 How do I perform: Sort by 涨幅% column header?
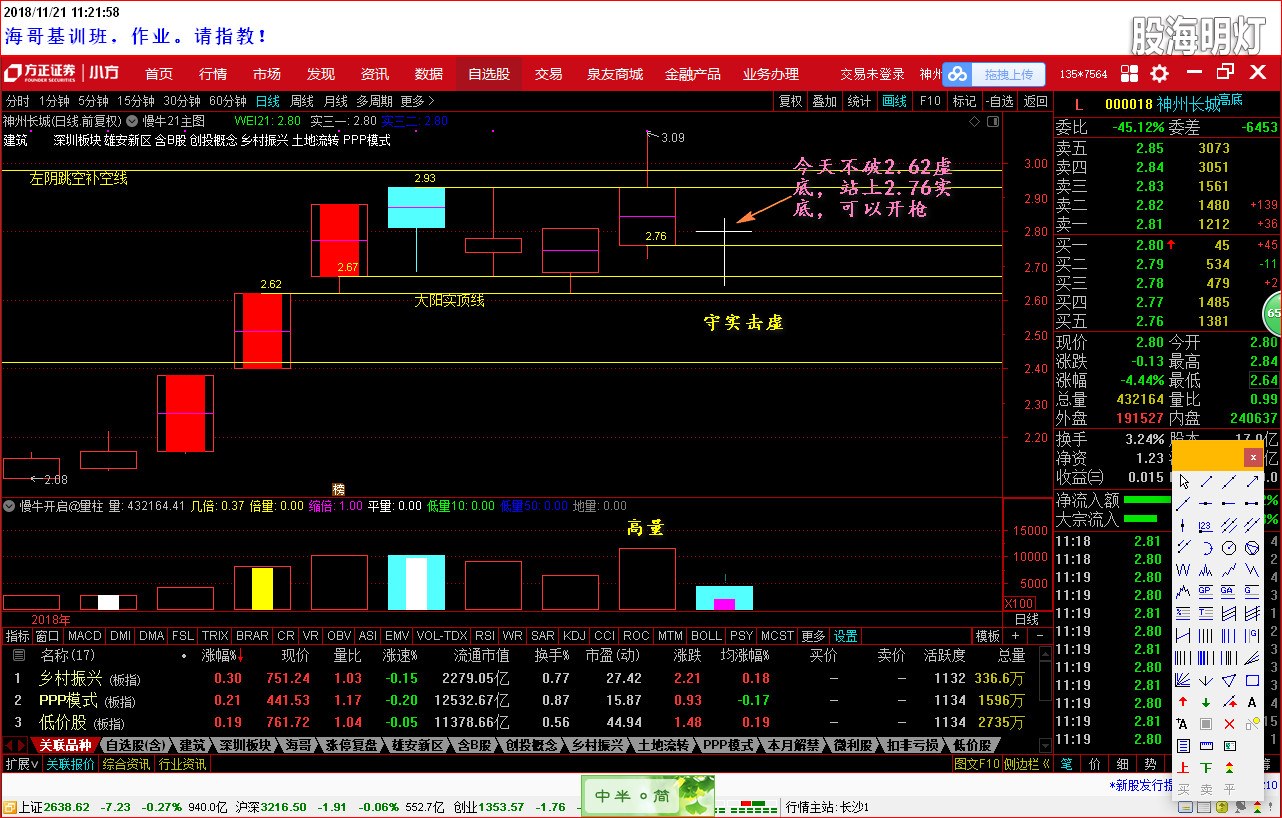coord(222,656)
